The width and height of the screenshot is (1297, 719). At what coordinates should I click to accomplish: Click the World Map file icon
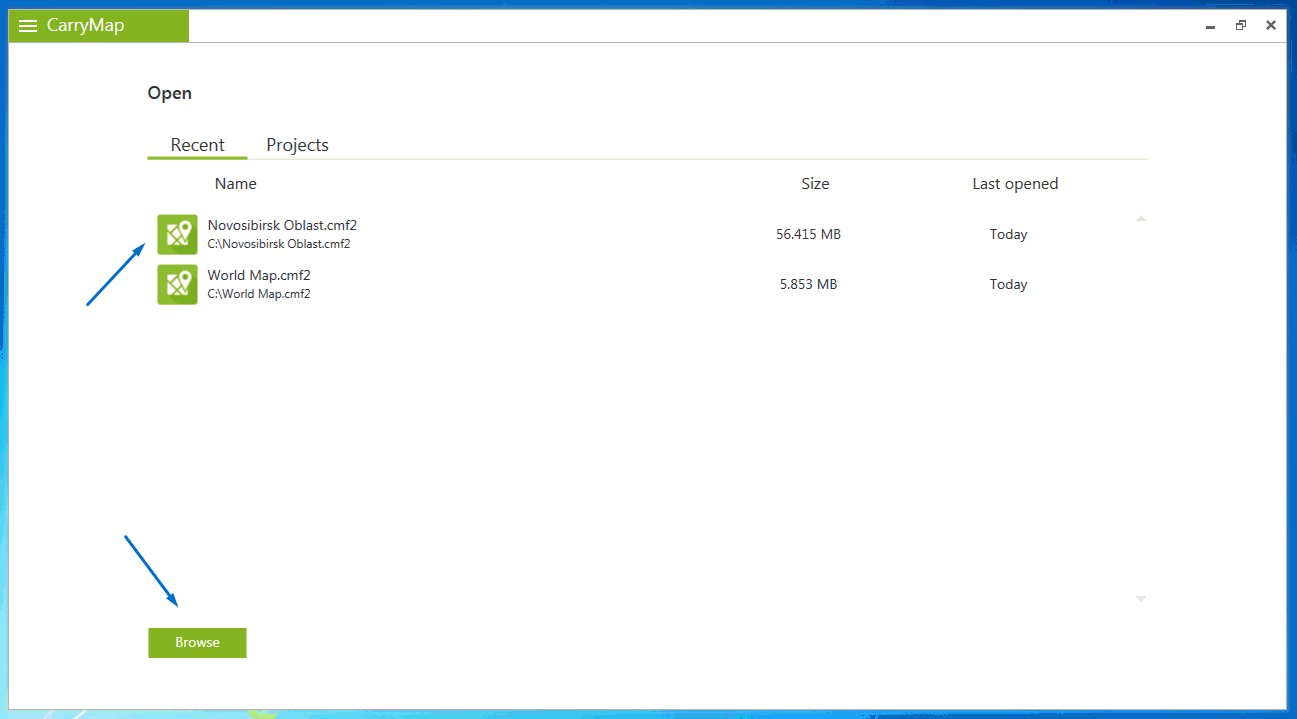(177, 284)
